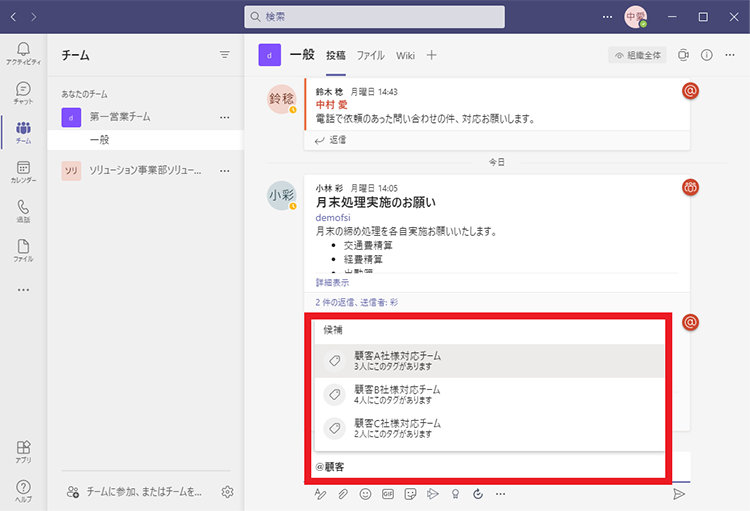Select 顧客B社様対応チーム tag suggestion
The width and height of the screenshot is (750, 511).
tap(489, 395)
